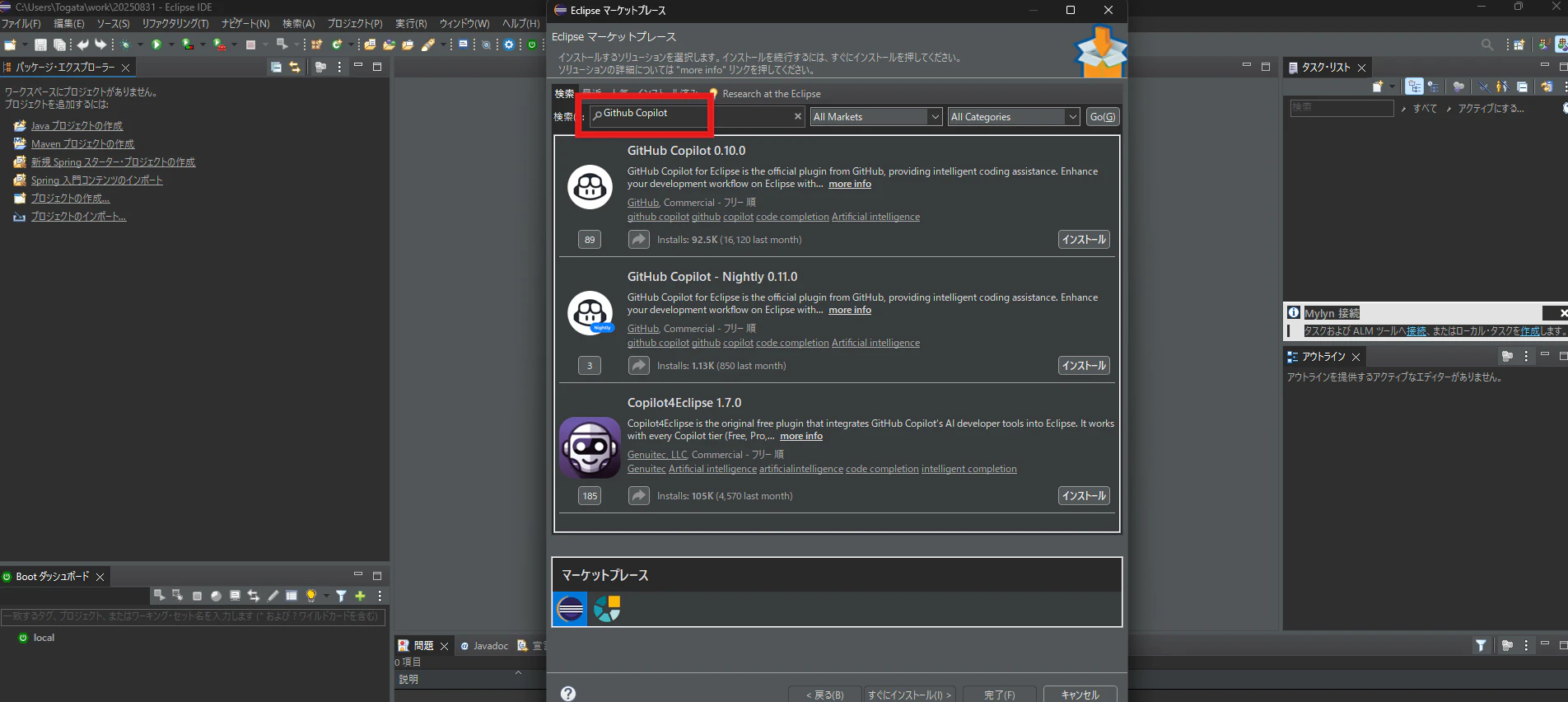The height and width of the screenshot is (702, 1568).
Task: Click the New Task icon in Task List
Action: pyautogui.click(x=1378, y=87)
